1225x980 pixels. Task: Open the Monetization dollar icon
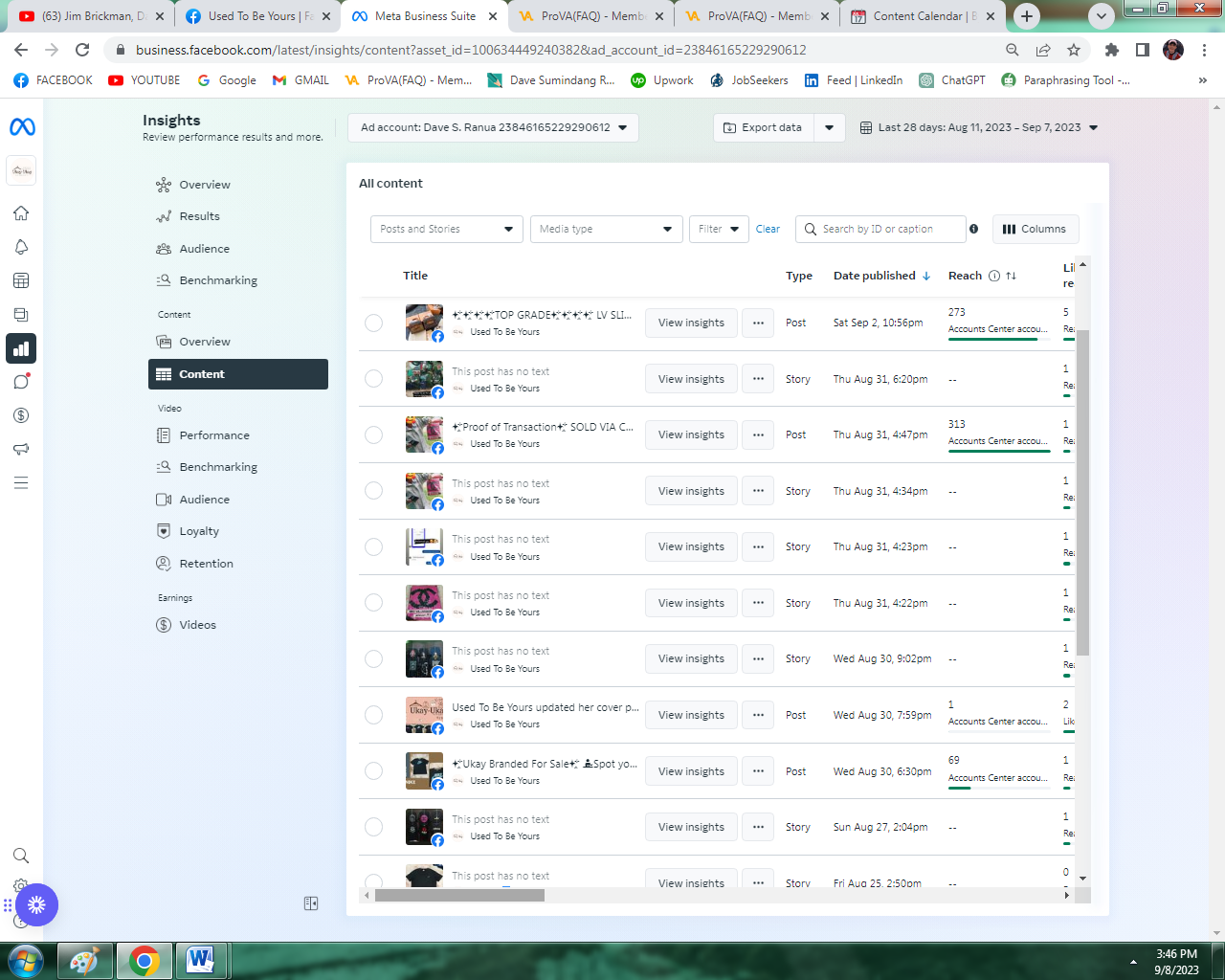(x=21, y=414)
